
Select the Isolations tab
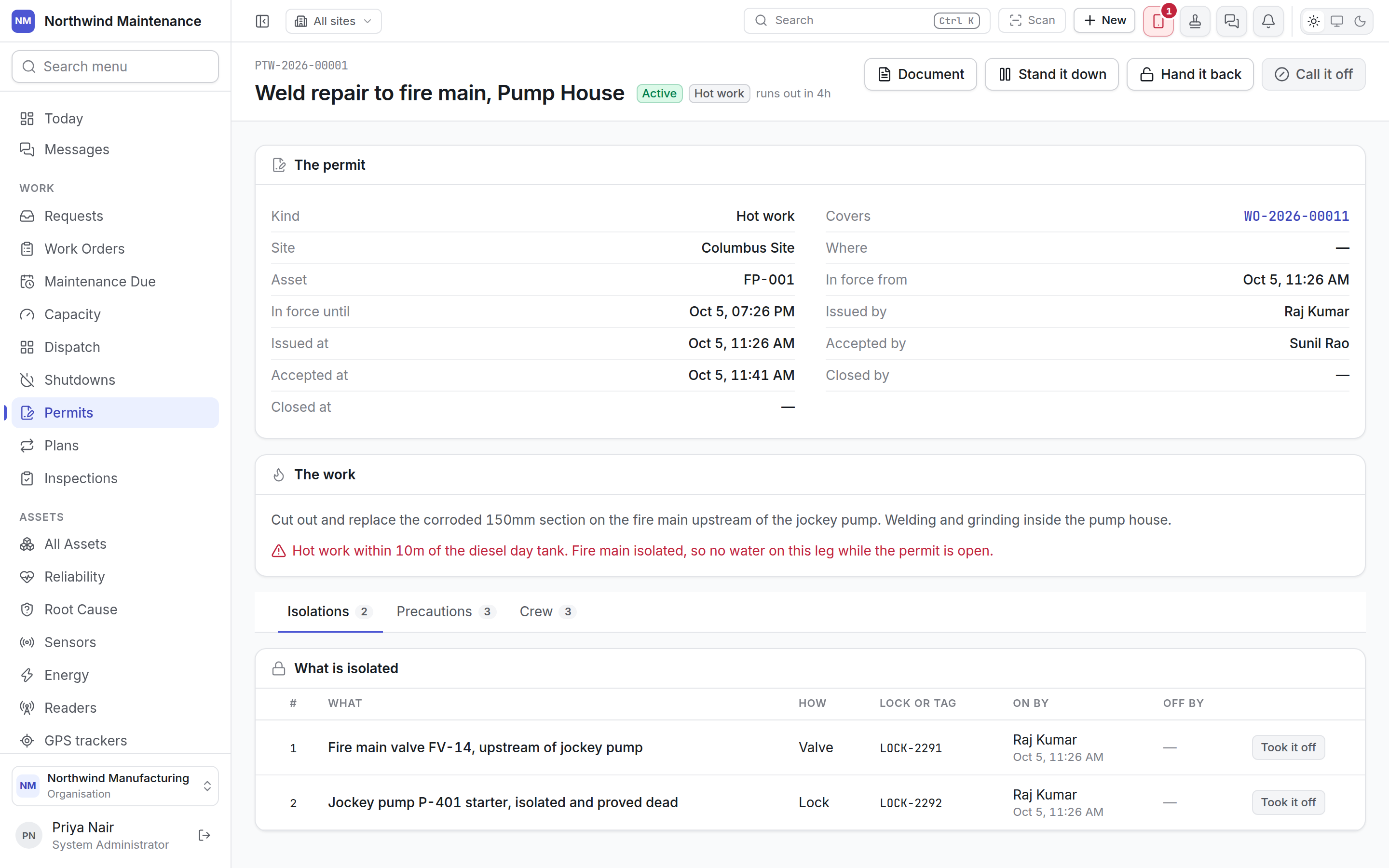[x=330, y=611]
